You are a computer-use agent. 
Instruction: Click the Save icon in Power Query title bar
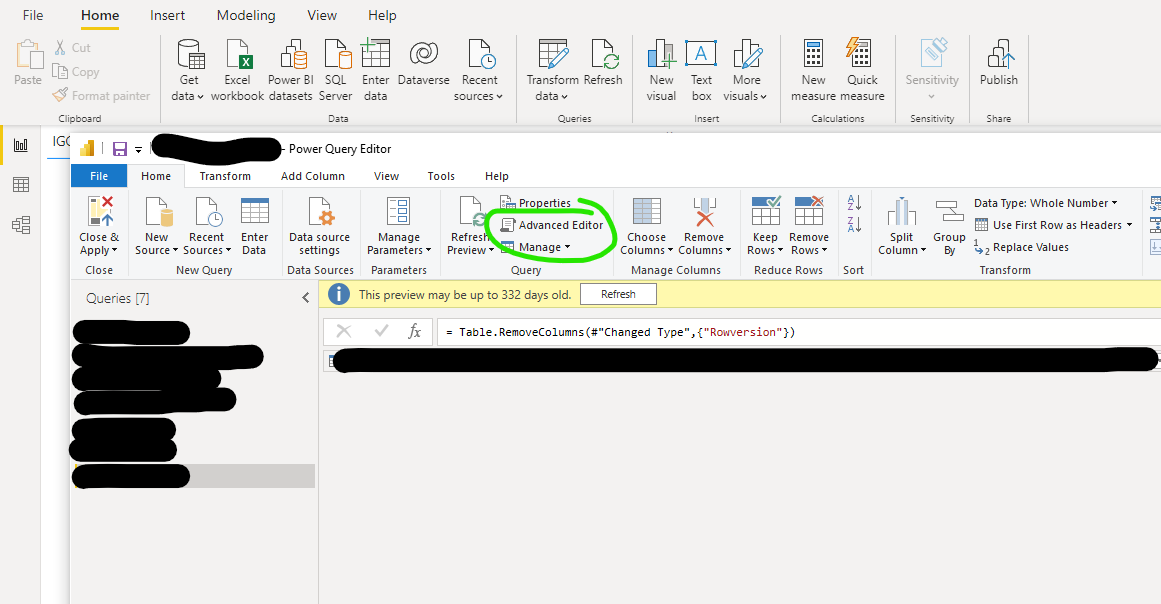click(x=119, y=149)
